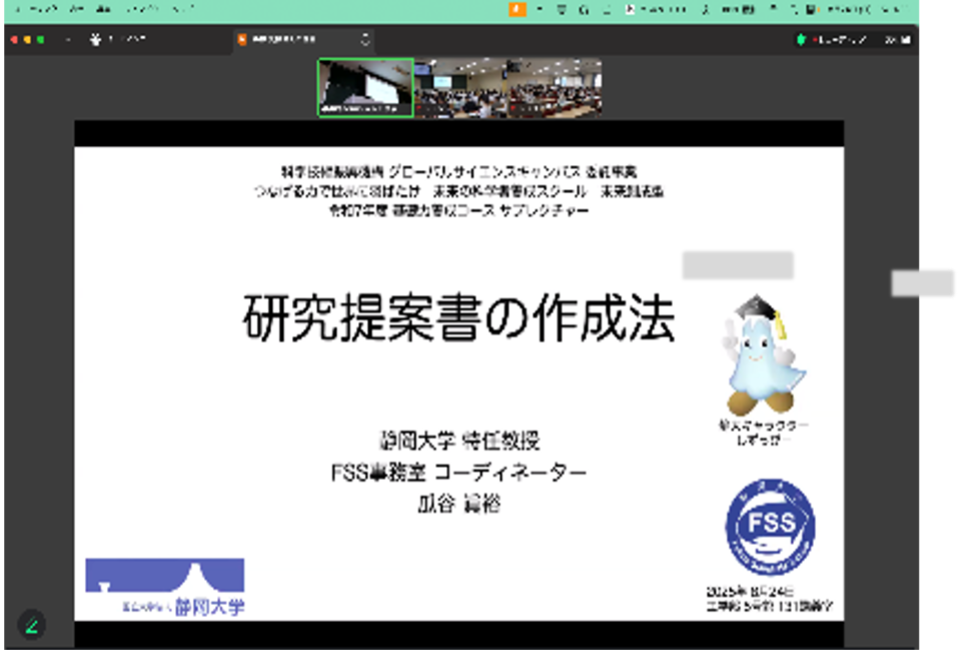
Task: Click the gray redacted box above the mascot
Action: click(737, 265)
